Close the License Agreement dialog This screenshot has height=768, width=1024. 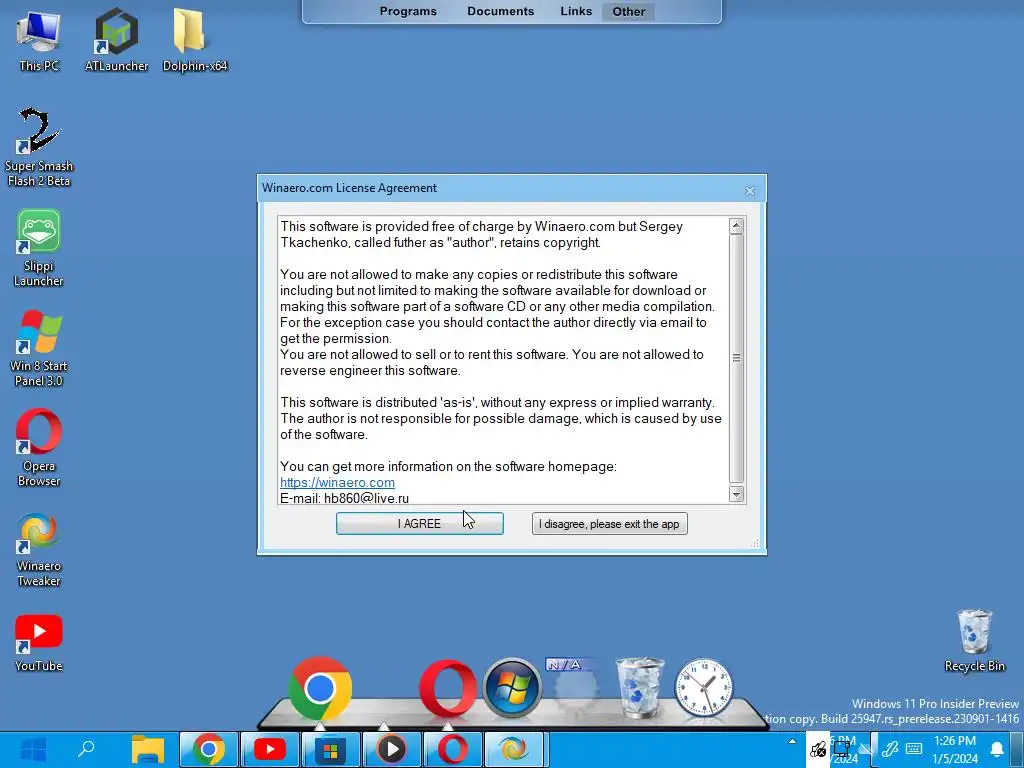tap(750, 191)
